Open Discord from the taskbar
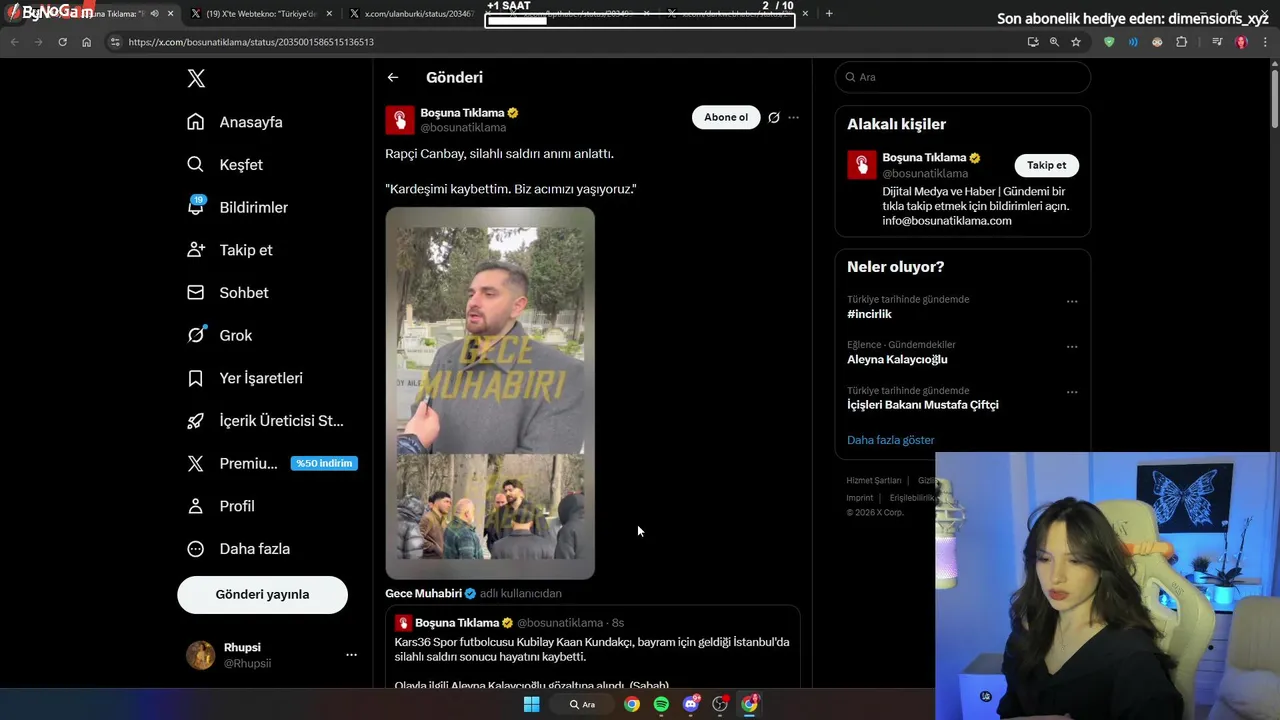Viewport: 1280px width, 720px height. click(690, 704)
